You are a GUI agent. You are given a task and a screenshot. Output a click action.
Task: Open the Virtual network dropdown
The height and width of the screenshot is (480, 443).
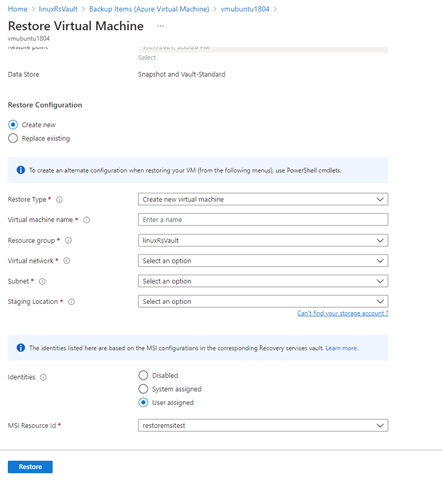tap(263, 261)
